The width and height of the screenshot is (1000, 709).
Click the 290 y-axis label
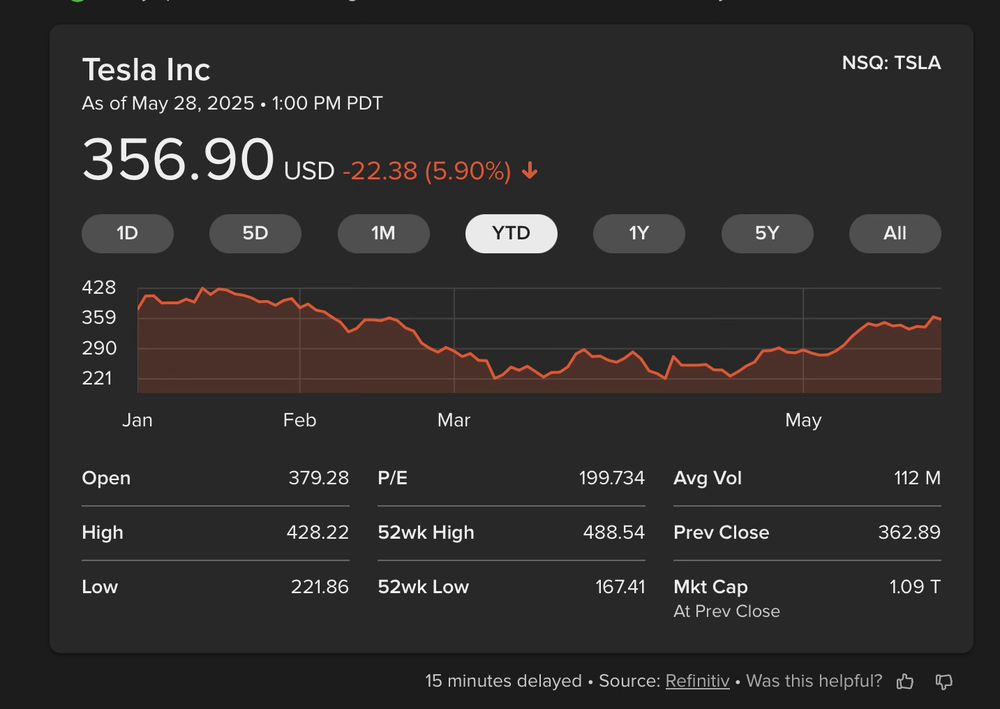tap(99, 348)
